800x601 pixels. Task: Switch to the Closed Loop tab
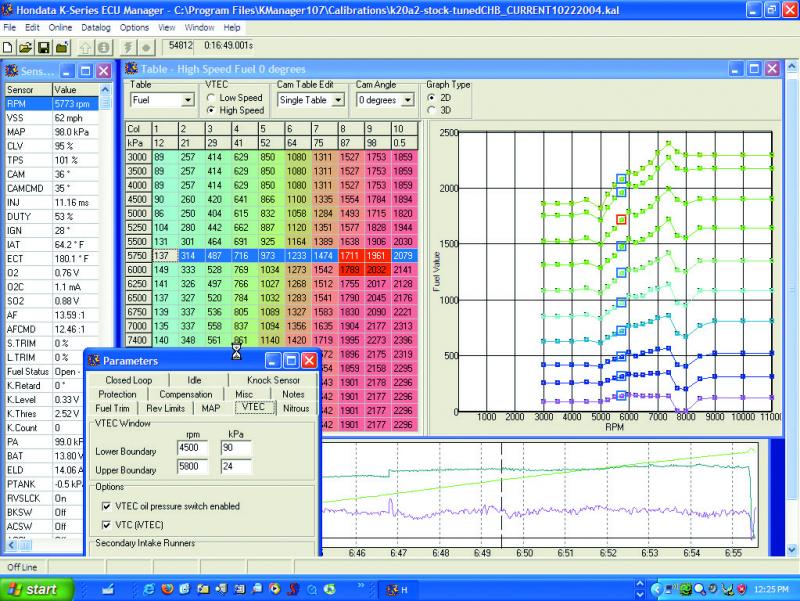[129, 380]
